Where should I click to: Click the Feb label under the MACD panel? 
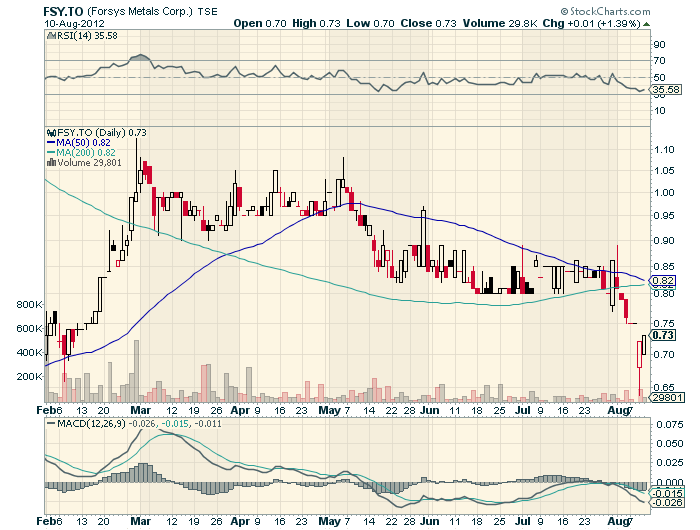(x=46, y=522)
